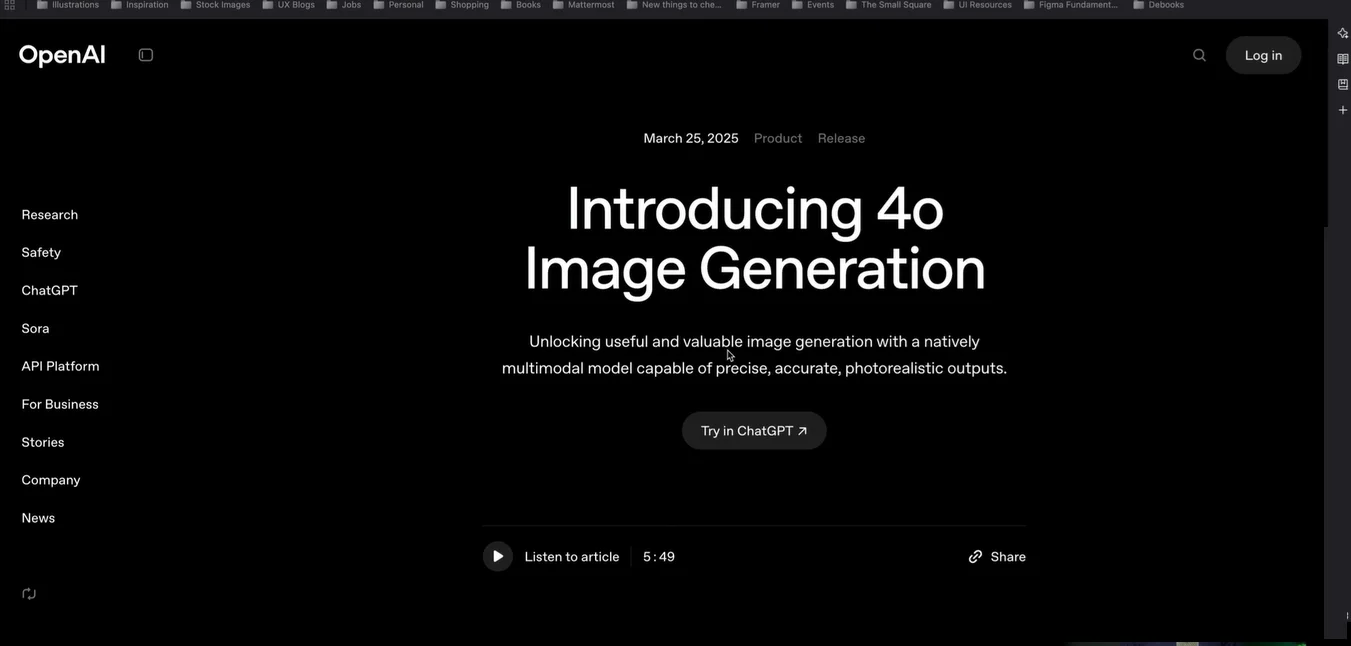Open the Stock Images bookmark folder
Image resolution: width=1351 pixels, height=646 pixels.
coord(216,5)
